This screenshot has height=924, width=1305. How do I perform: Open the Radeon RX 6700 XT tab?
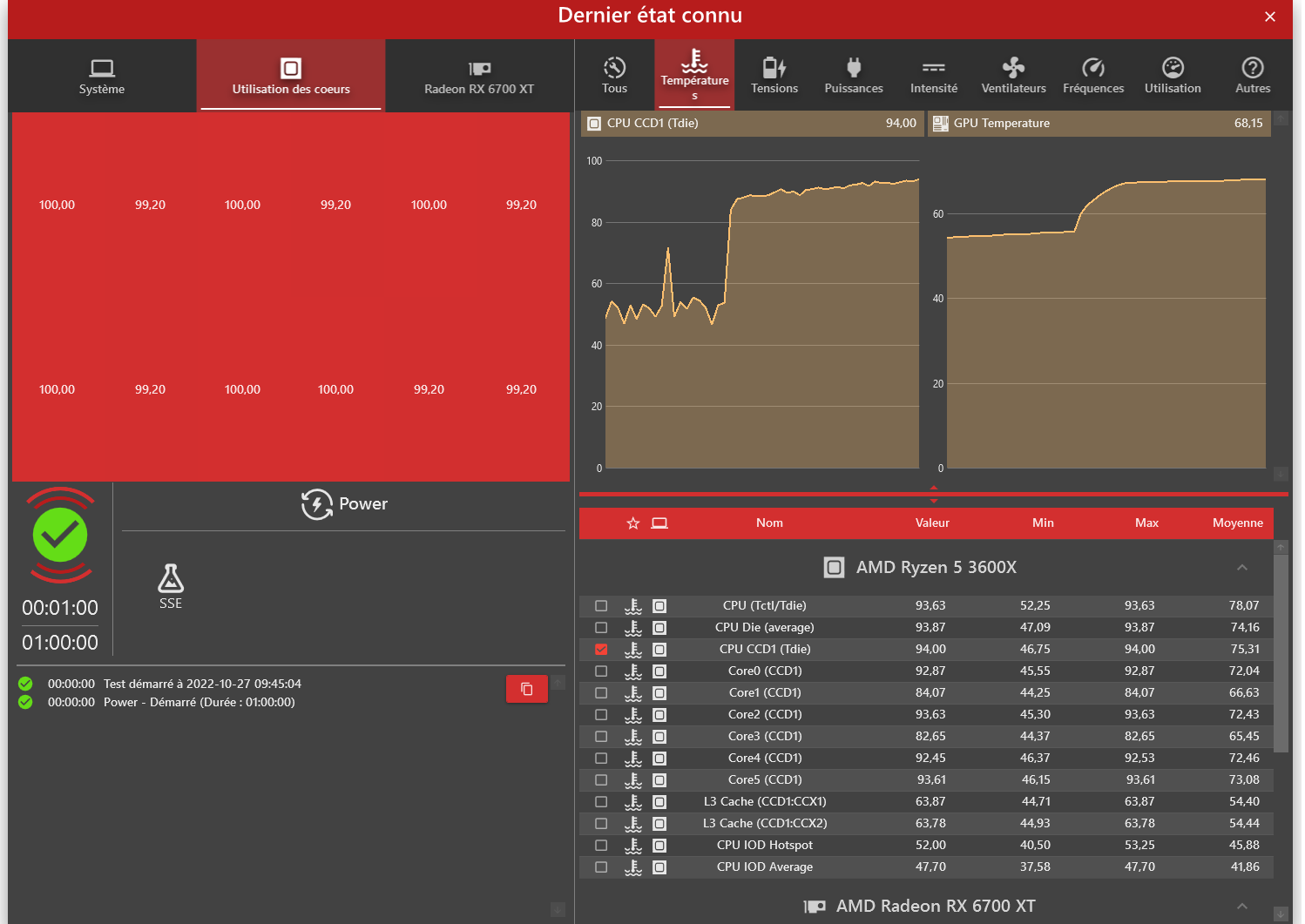coord(479,76)
